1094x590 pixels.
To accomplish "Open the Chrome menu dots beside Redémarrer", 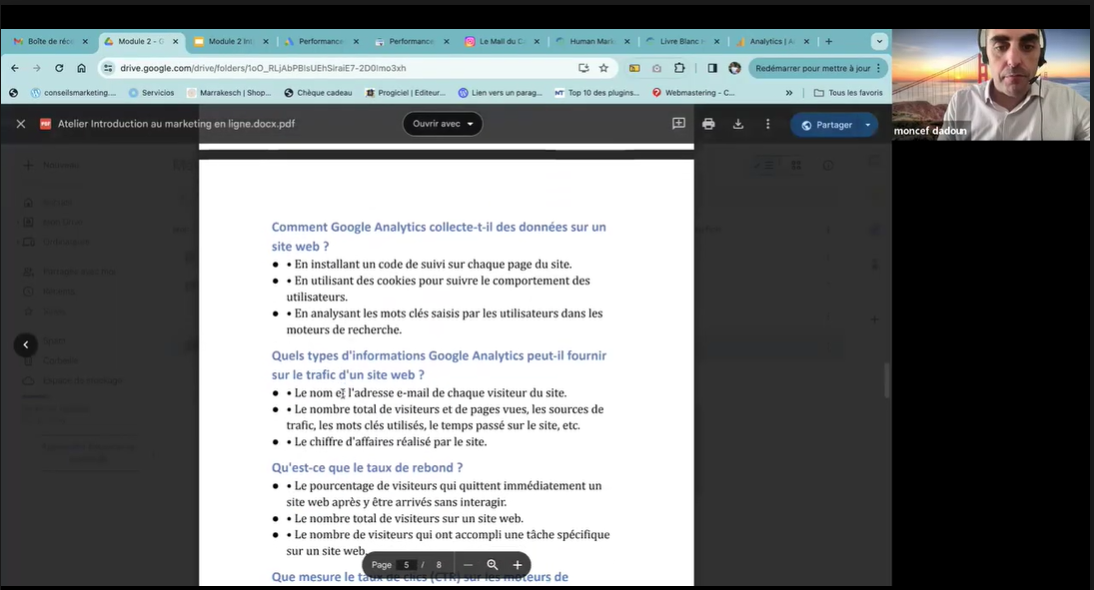I will pyautogui.click(x=878, y=68).
